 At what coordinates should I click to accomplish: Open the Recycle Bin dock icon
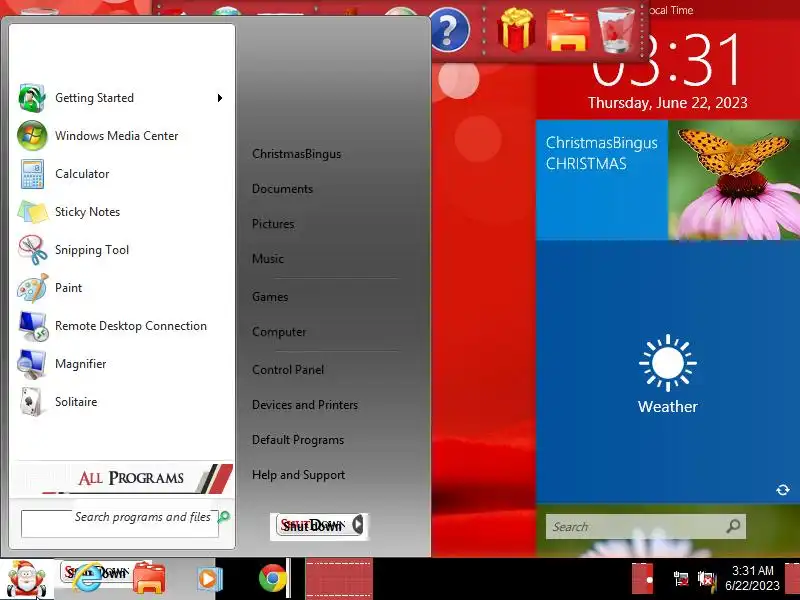616,30
